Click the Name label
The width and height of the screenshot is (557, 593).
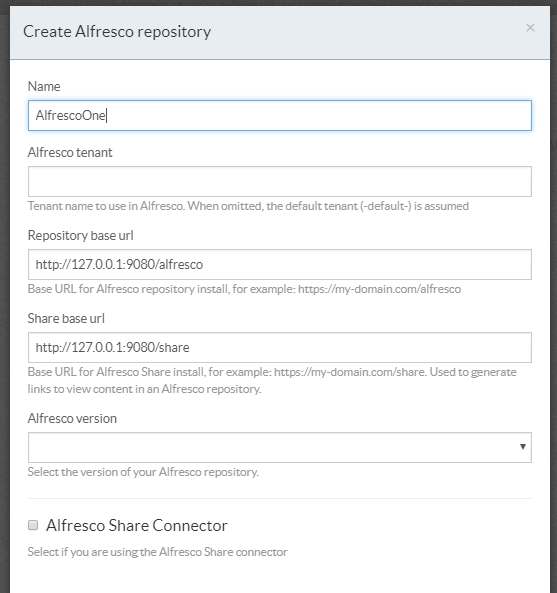point(44,87)
